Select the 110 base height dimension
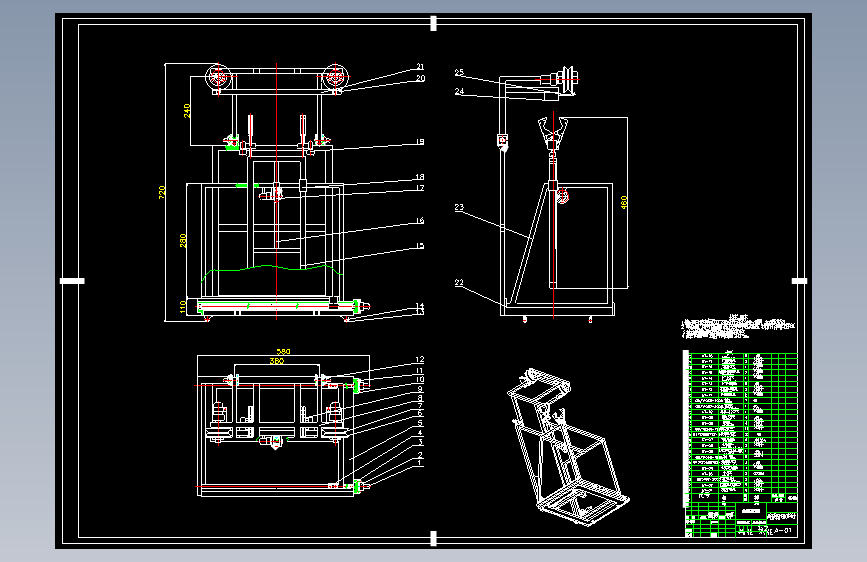This screenshot has height=562, width=867. pos(183,307)
